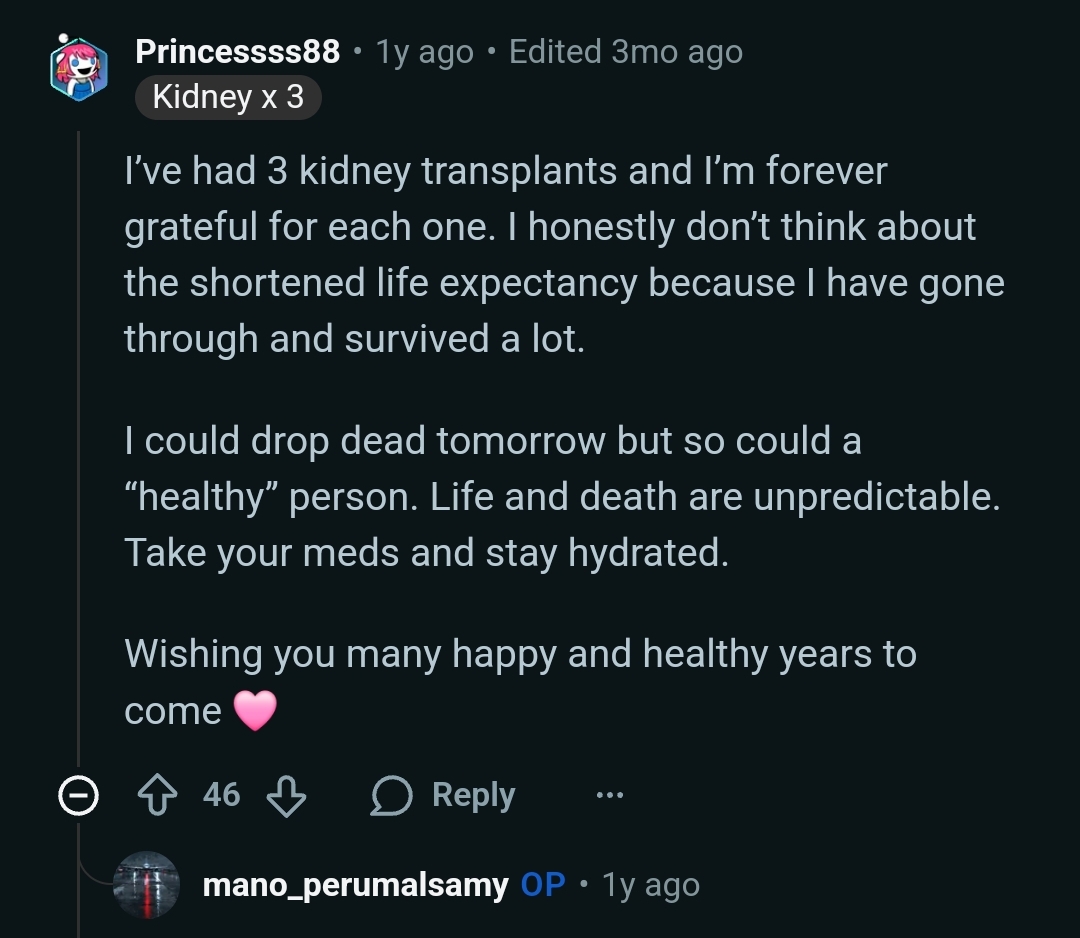The width and height of the screenshot is (1080, 938).
Task: Downvote the Princessss88 comment
Action: (x=287, y=796)
